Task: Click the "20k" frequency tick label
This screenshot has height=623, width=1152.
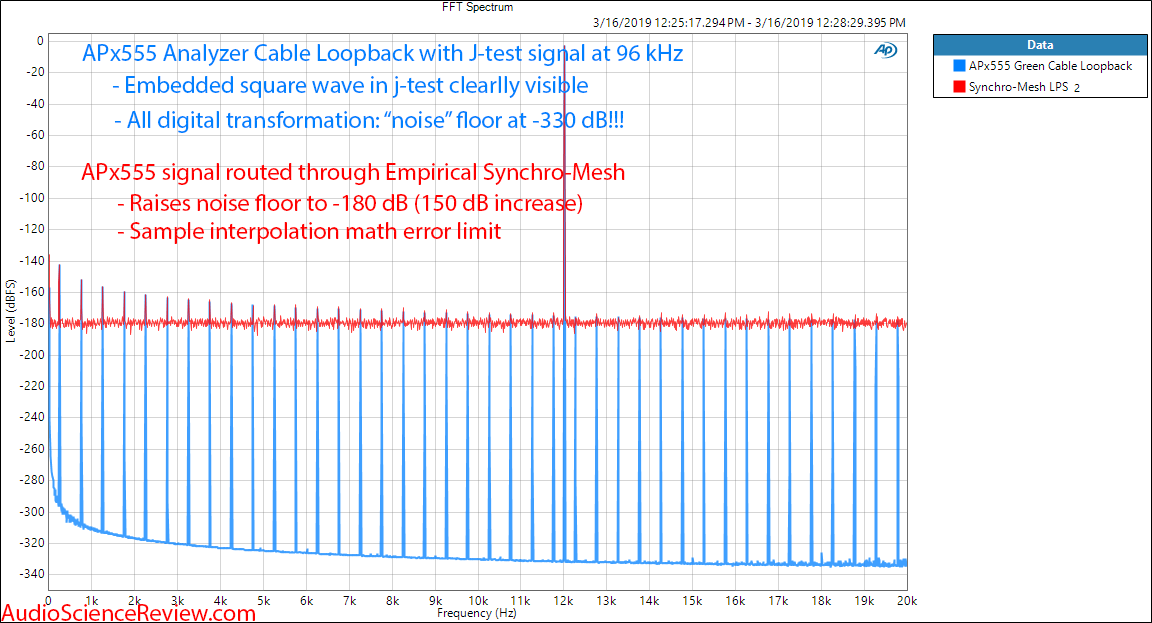Action: 907,601
